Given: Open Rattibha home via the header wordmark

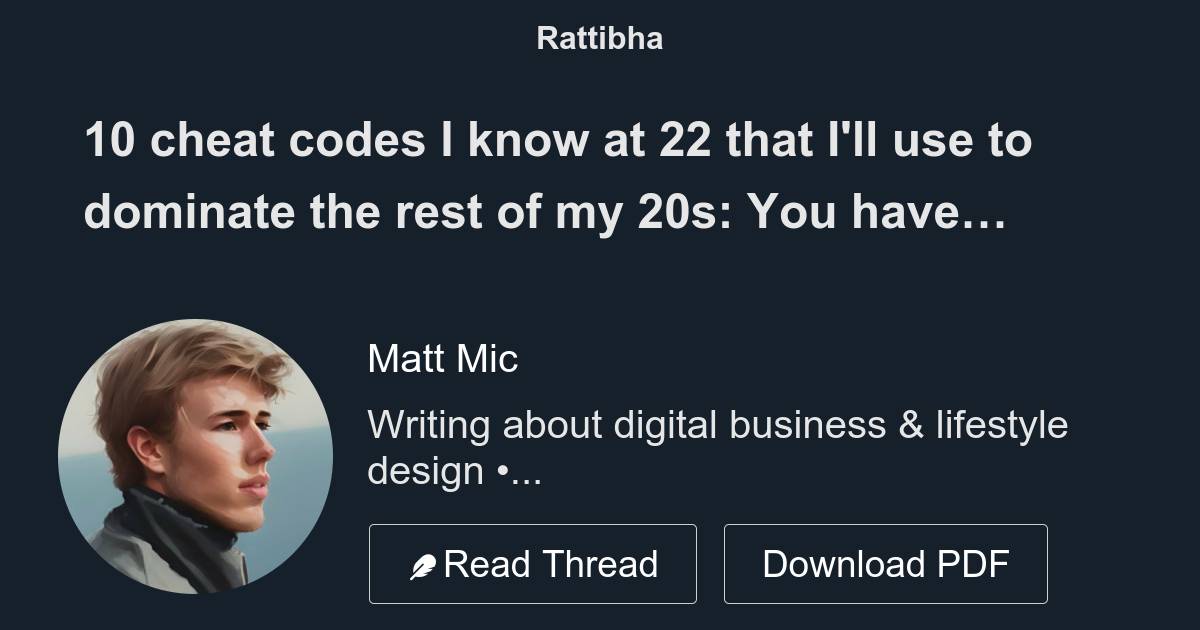Looking at the screenshot, I should click(599, 39).
